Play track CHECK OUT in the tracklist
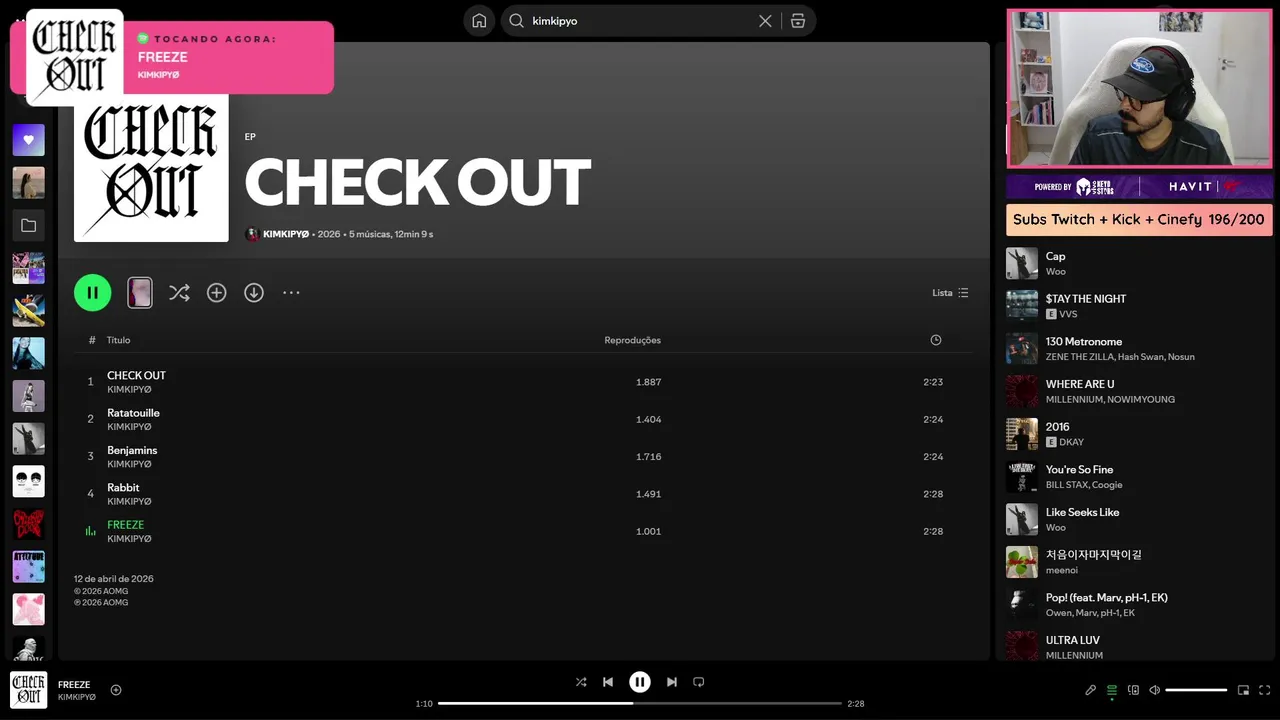Image resolution: width=1280 pixels, height=720 pixels. coord(523,382)
